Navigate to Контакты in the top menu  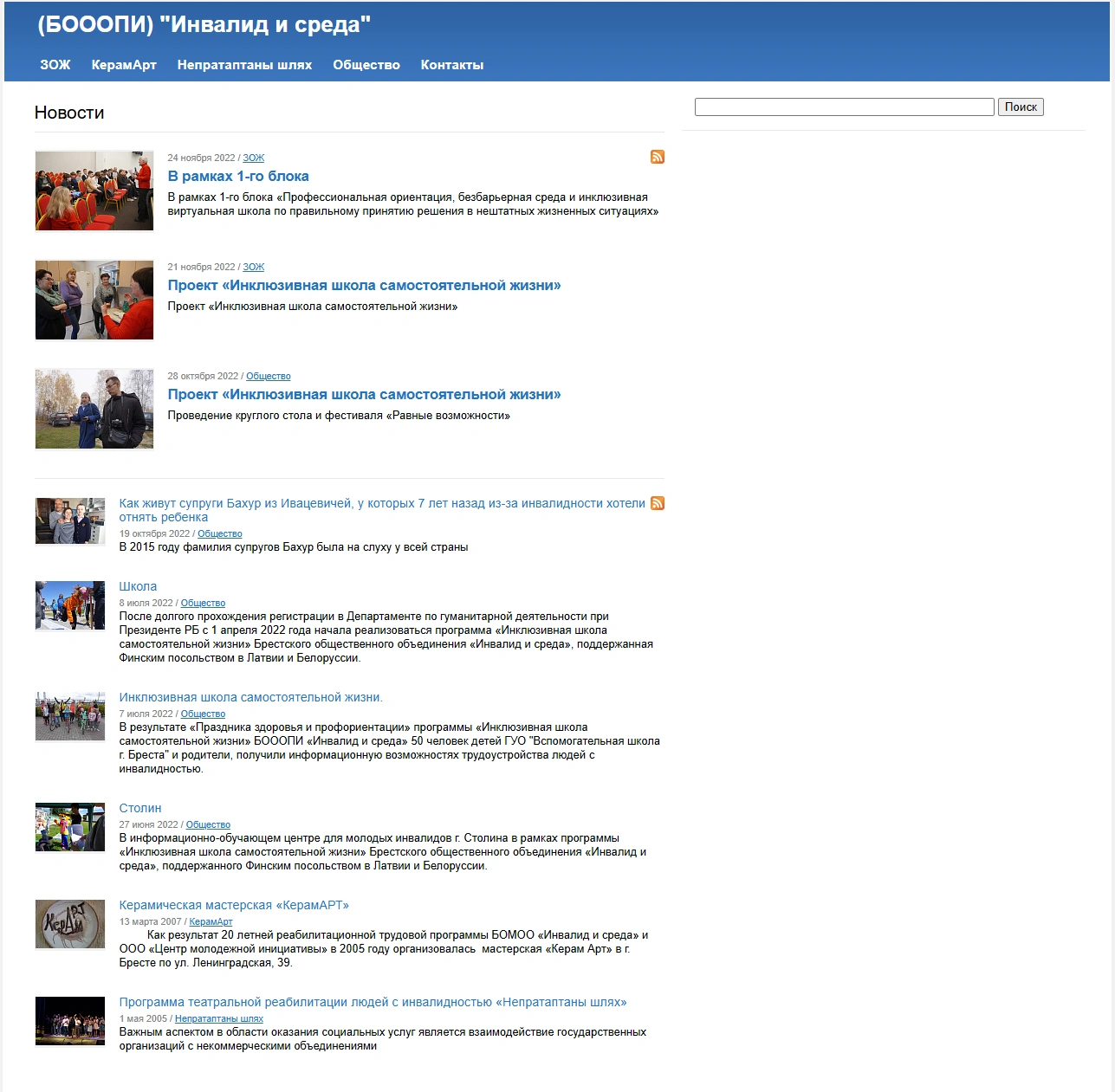(x=452, y=65)
